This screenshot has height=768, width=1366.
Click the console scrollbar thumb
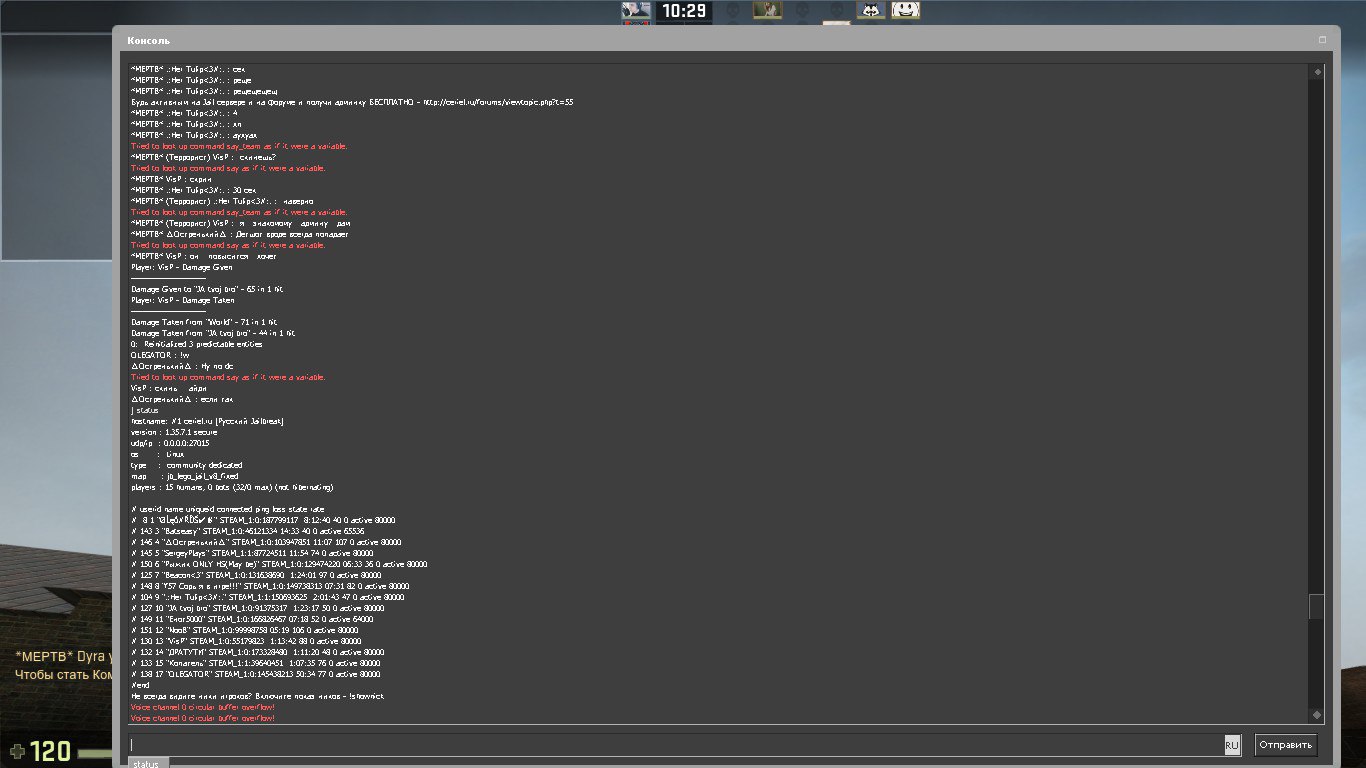[1316, 606]
